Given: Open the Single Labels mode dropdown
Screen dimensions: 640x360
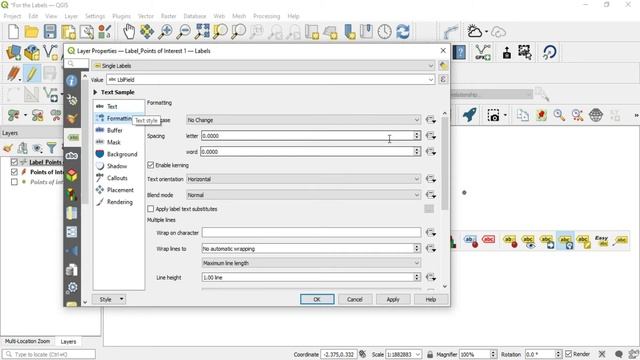Looking at the screenshot, I should tap(263, 65).
